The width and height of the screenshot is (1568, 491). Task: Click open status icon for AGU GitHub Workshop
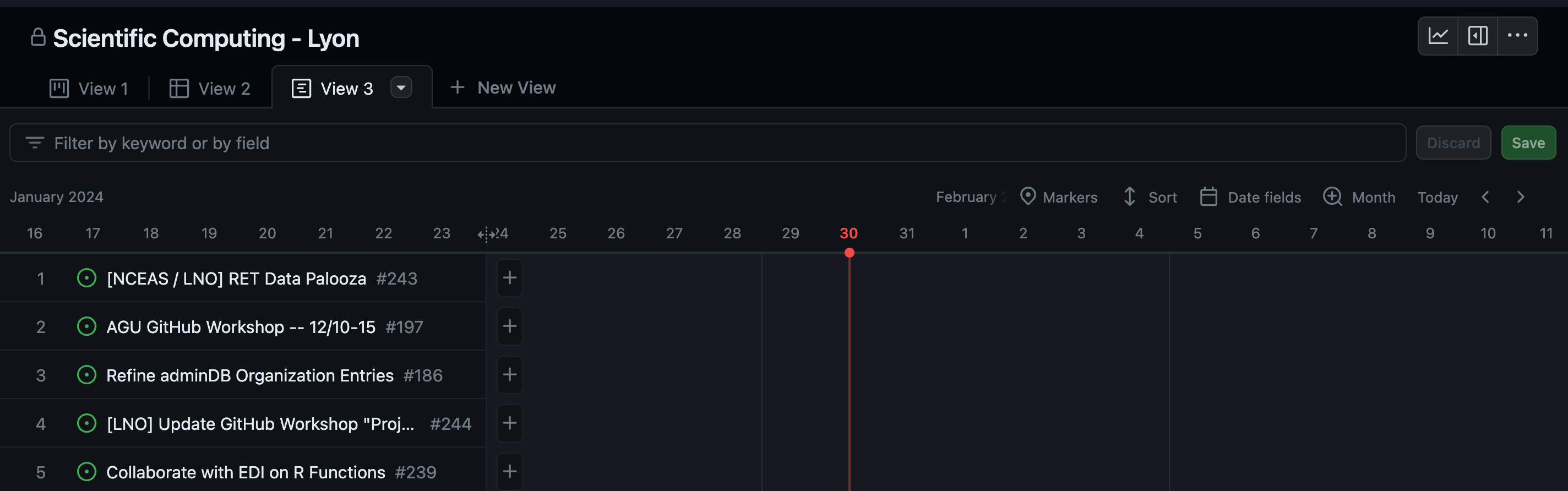click(x=86, y=327)
